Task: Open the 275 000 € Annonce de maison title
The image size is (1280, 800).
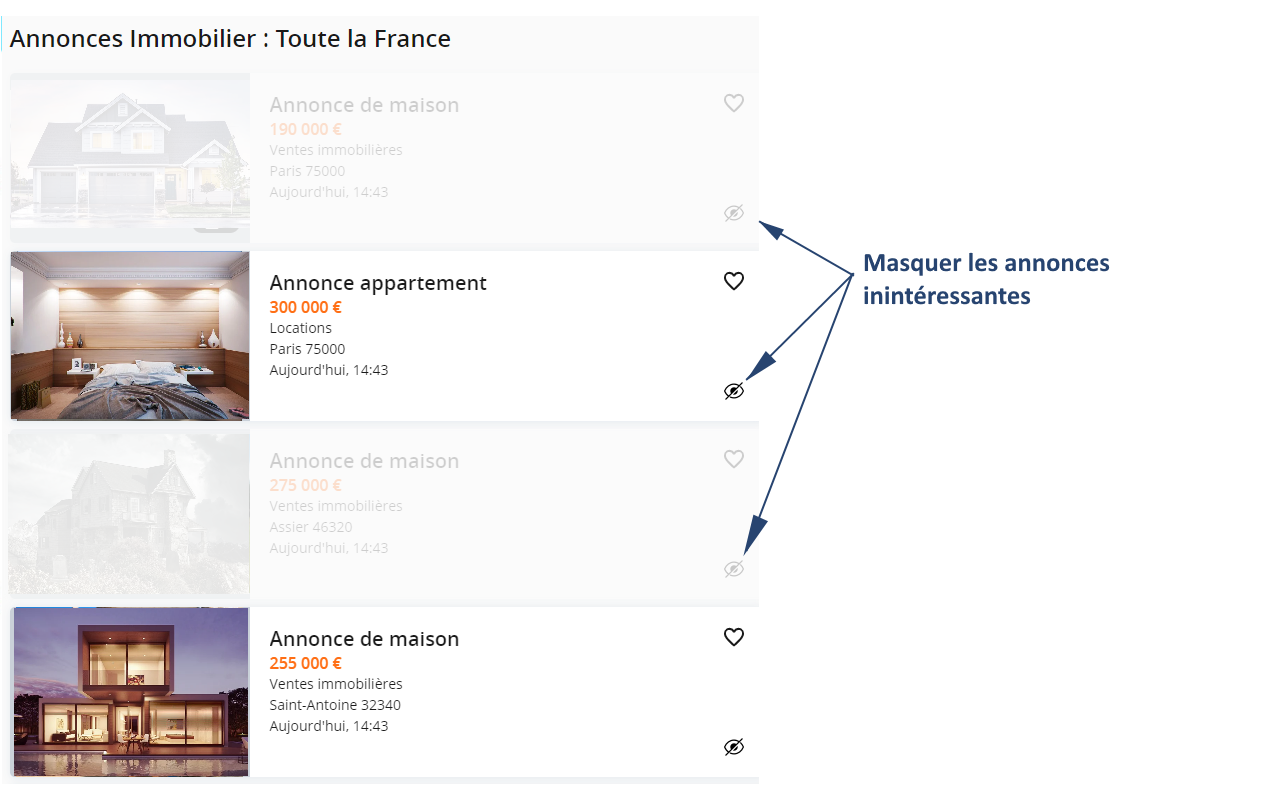Action: [364, 461]
